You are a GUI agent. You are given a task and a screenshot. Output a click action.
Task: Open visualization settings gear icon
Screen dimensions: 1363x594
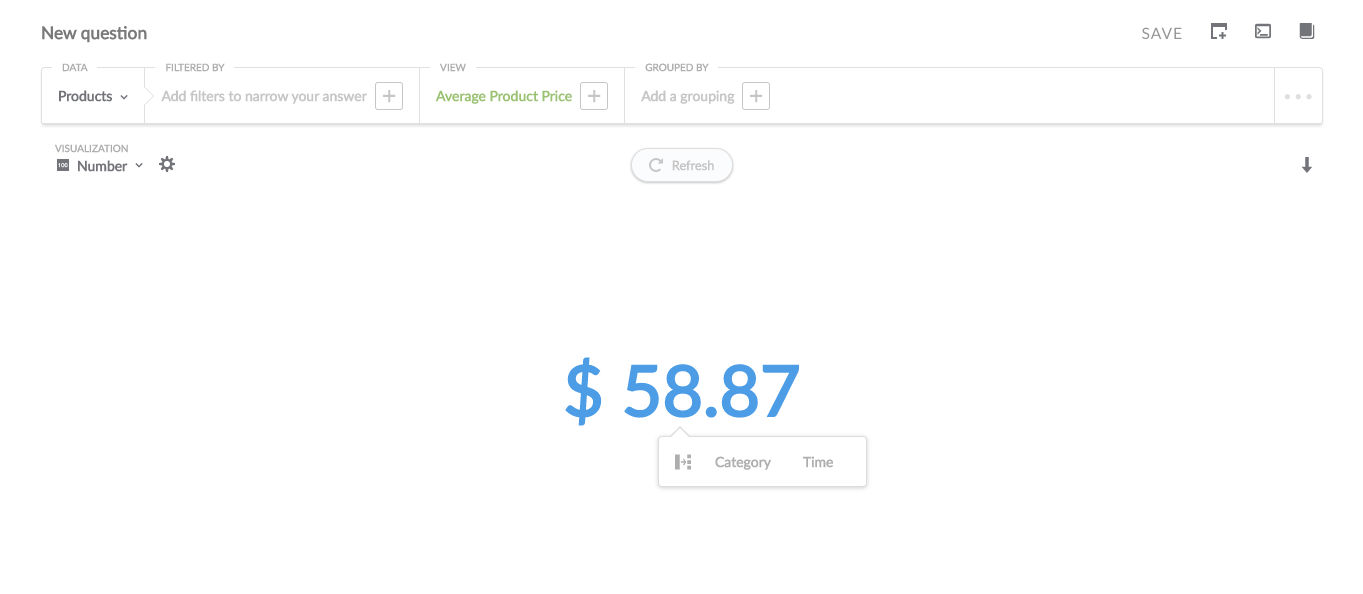coord(167,164)
